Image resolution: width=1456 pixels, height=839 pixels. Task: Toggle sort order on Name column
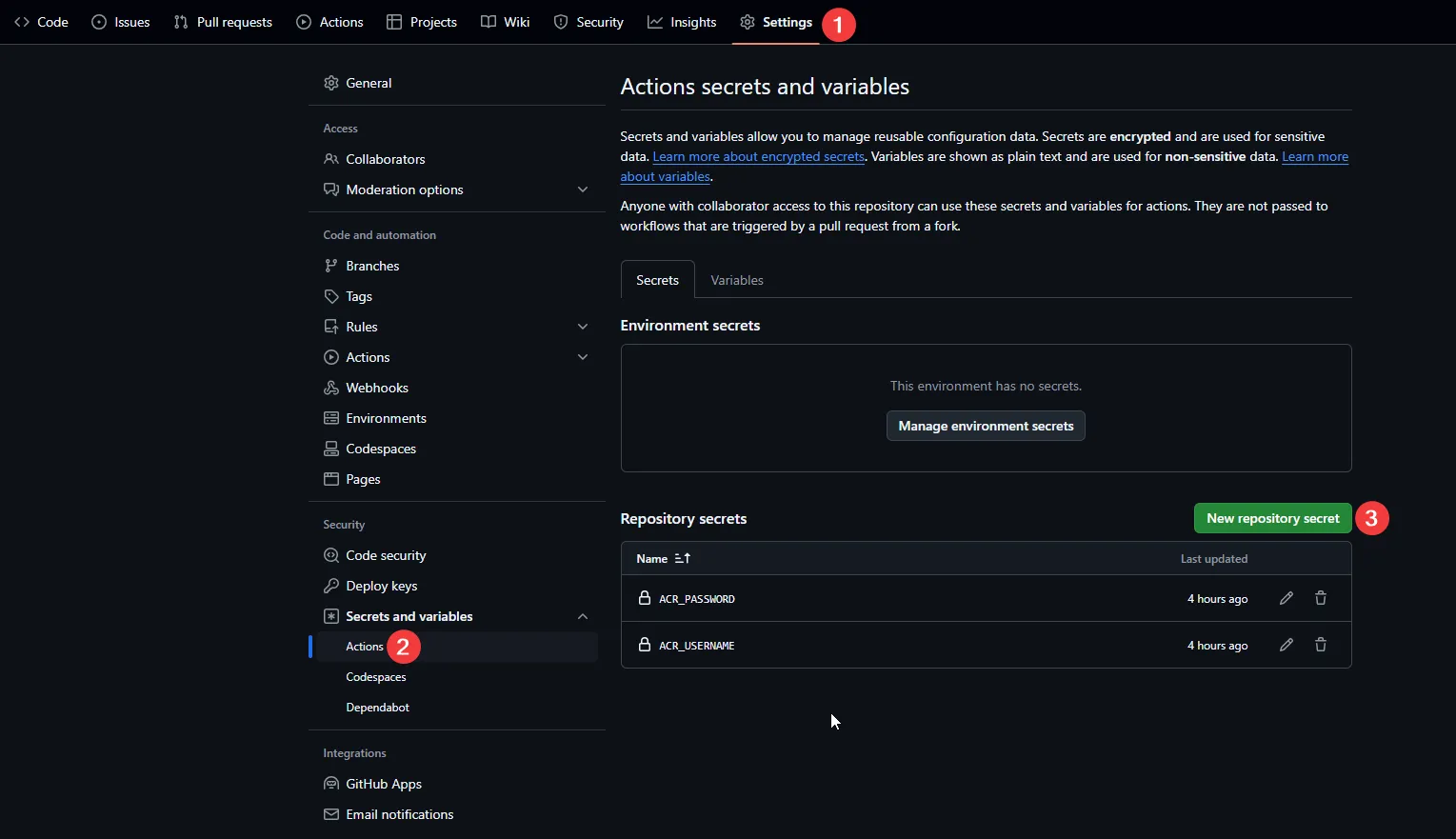tap(682, 558)
